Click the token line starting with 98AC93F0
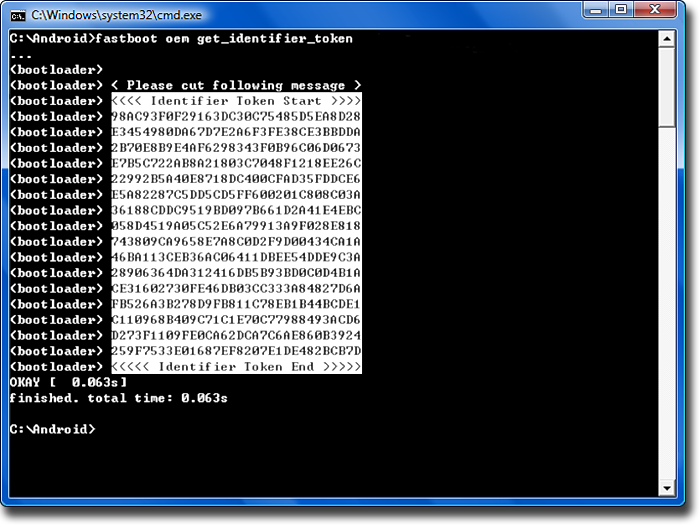Screen dimensions: 700x531 click(x=235, y=117)
